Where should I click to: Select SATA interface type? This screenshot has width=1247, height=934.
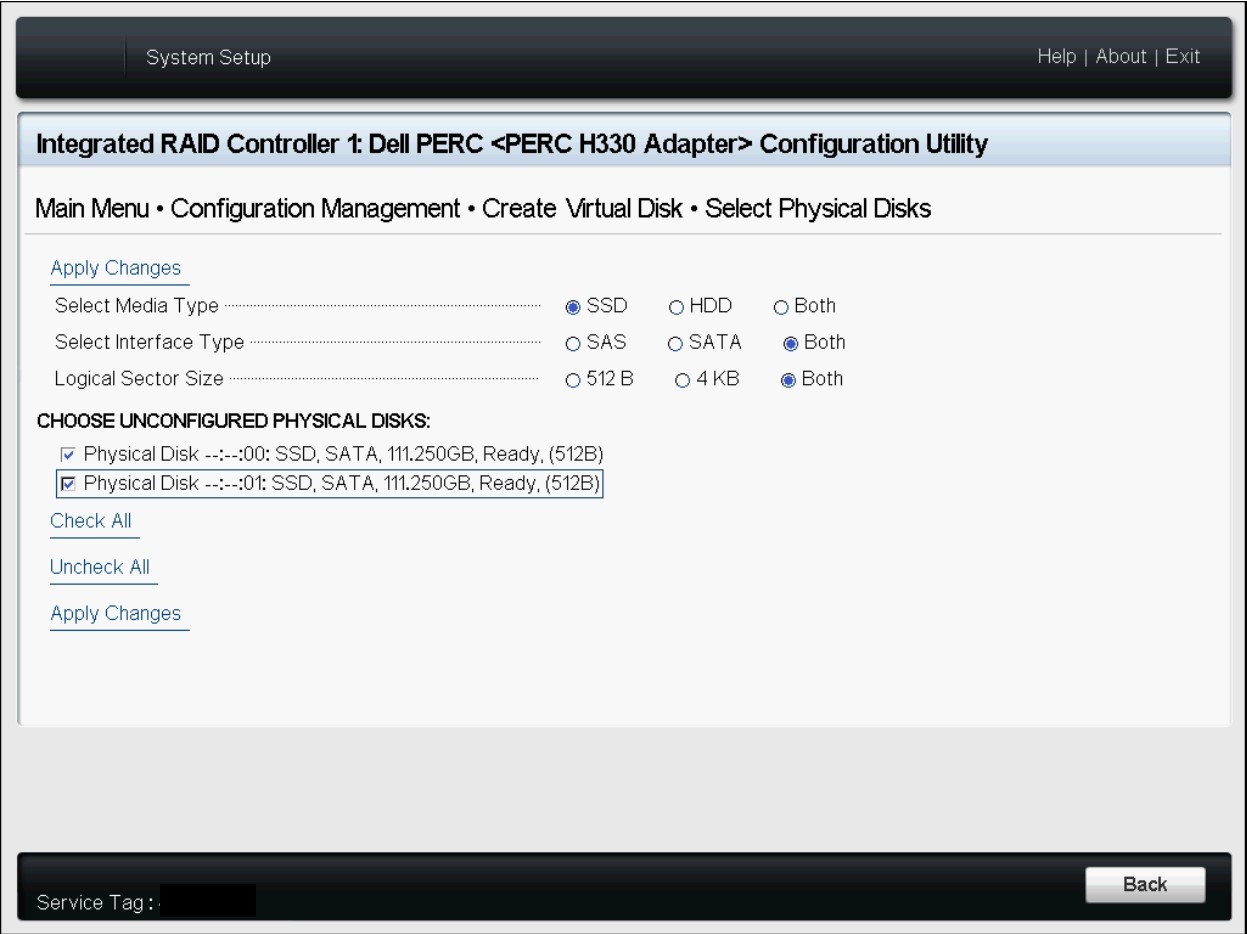coord(676,343)
